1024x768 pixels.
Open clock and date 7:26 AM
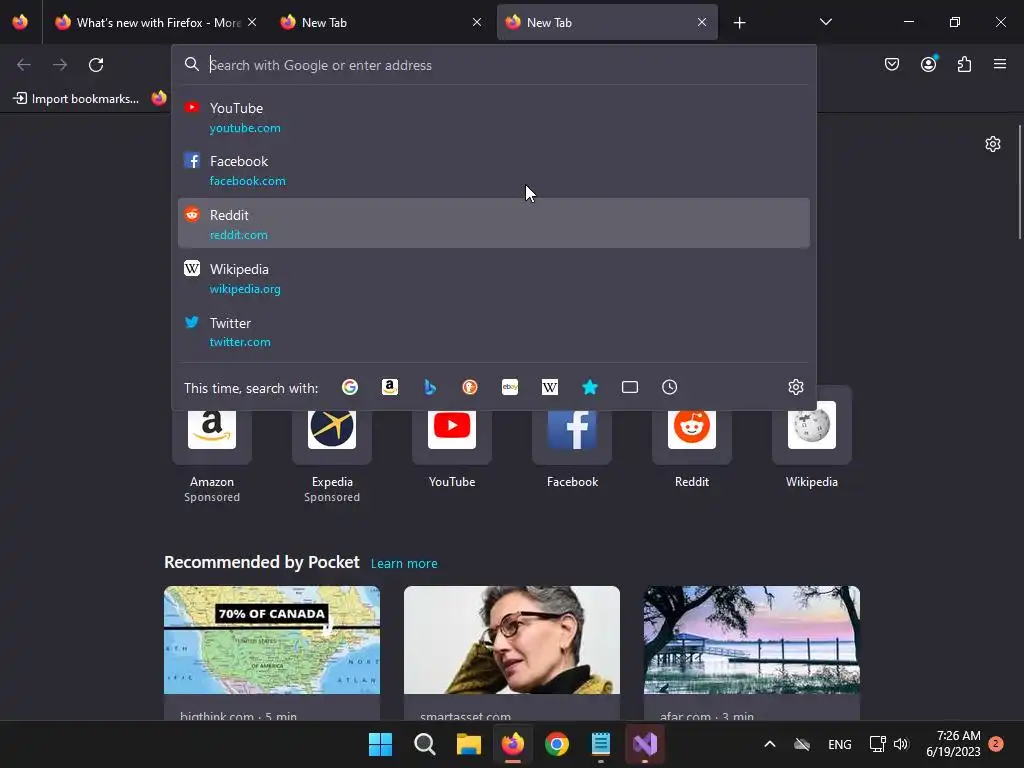(953, 744)
